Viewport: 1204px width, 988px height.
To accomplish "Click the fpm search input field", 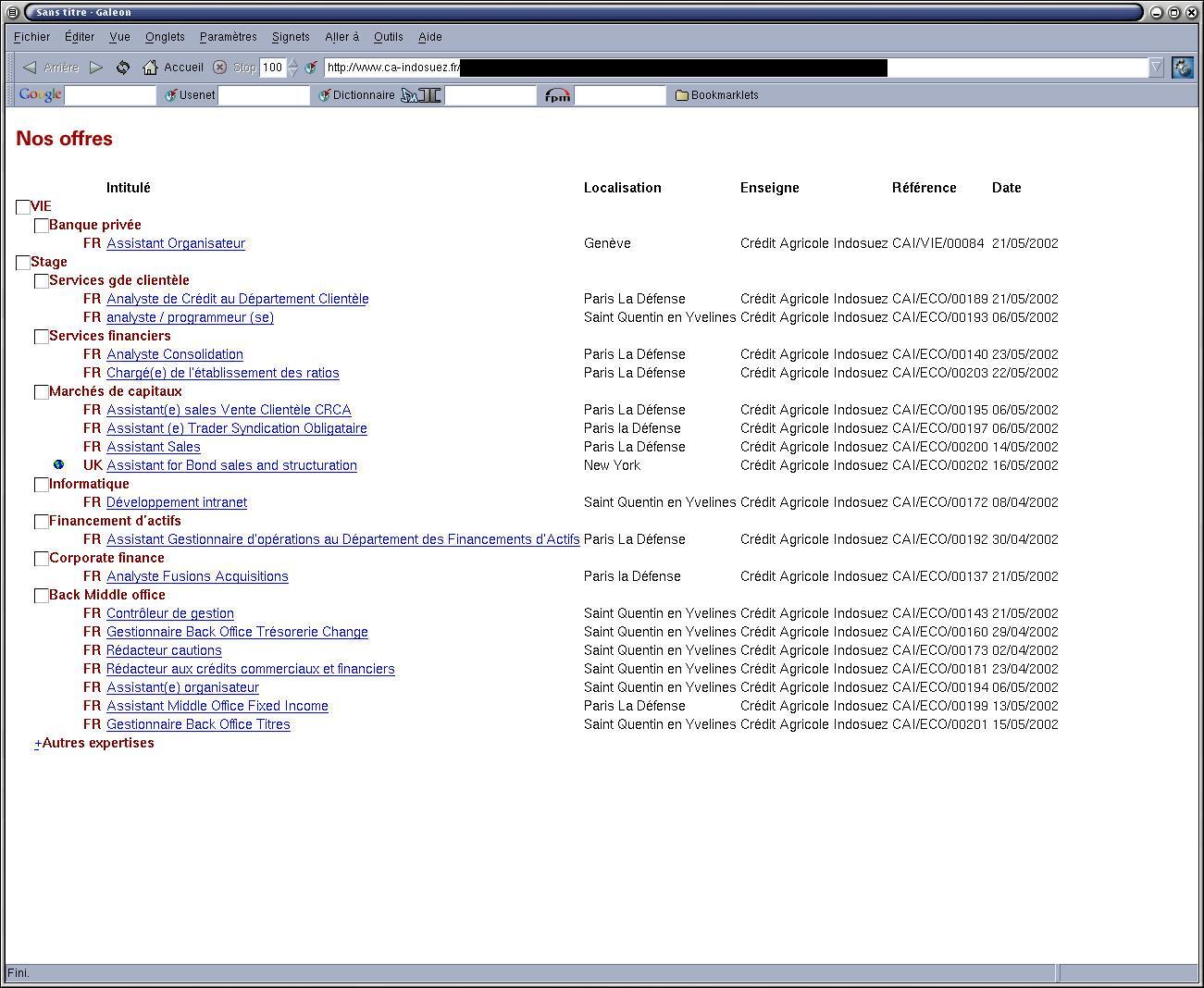I will (x=620, y=95).
